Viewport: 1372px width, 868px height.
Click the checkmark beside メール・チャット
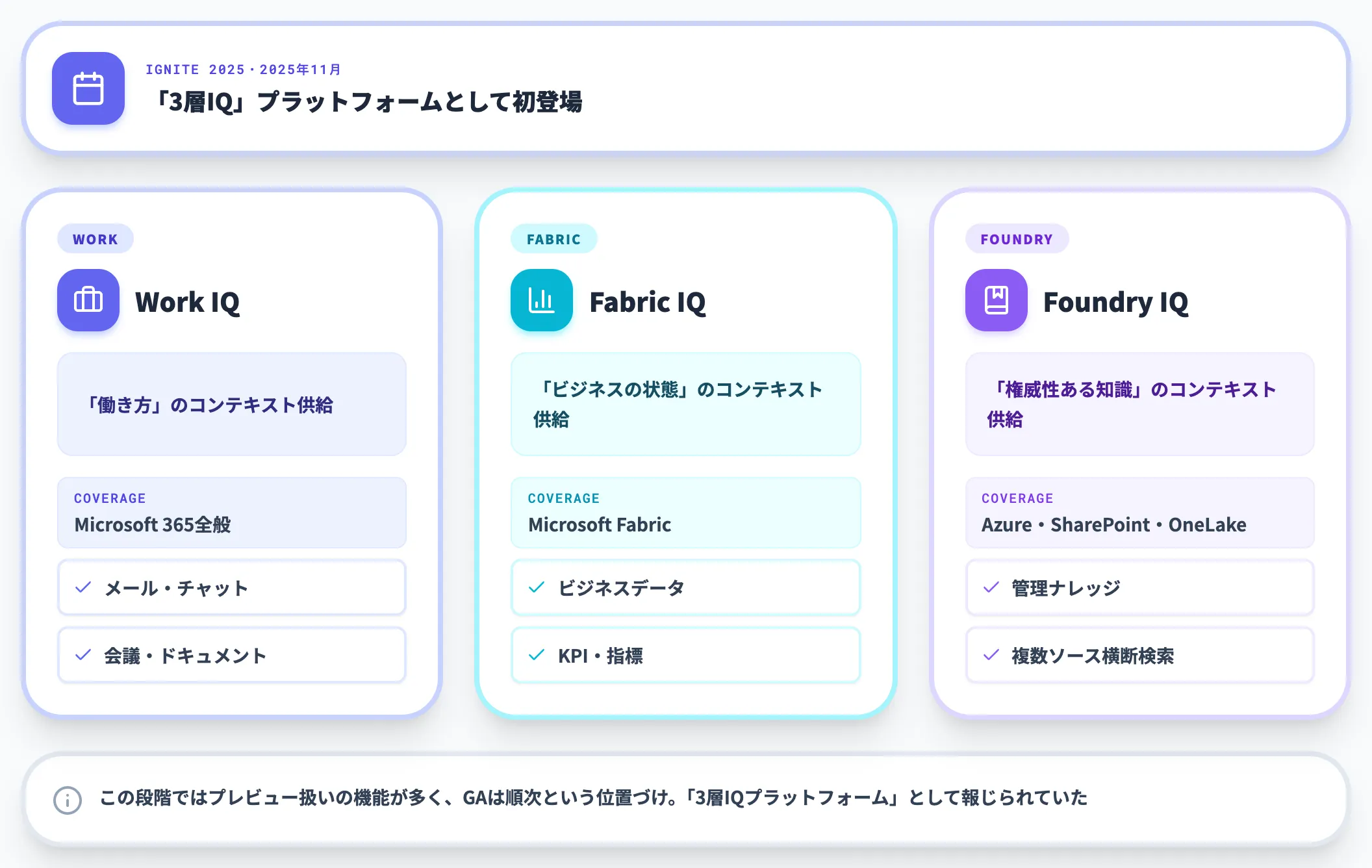83,587
